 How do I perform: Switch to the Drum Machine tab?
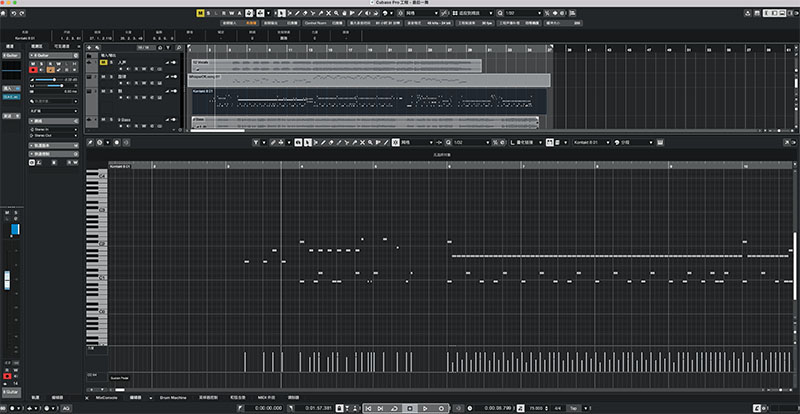click(x=172, y=397)
